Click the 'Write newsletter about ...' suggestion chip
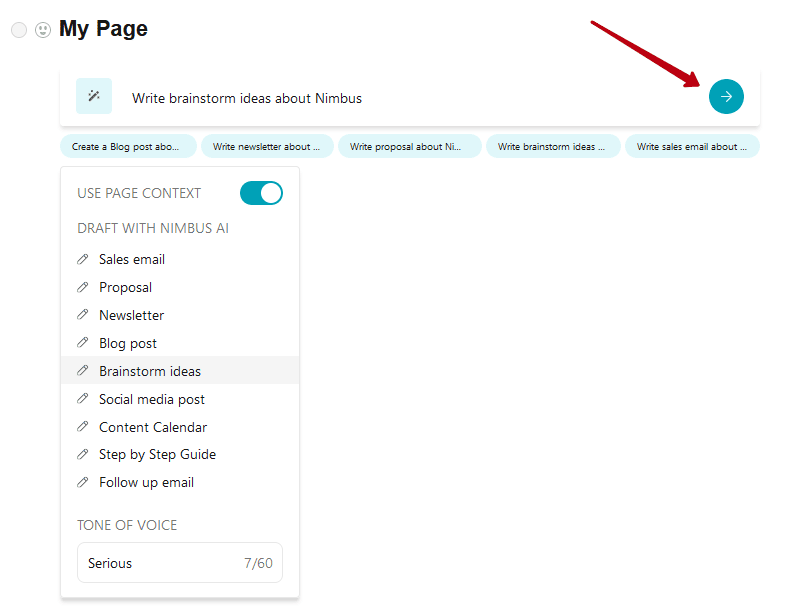 coord(267,146)
